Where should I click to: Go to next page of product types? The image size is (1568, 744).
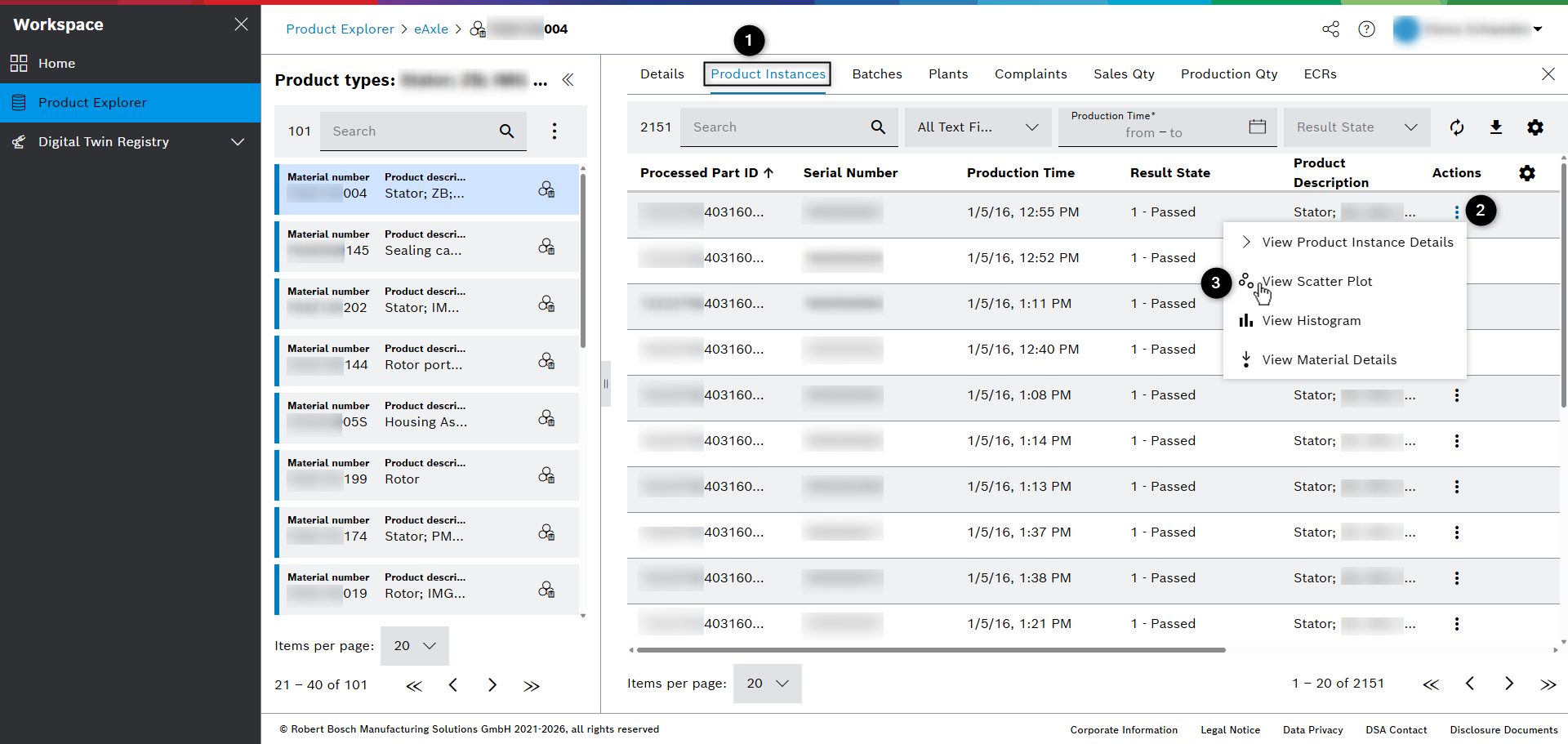pyautogui.click(x=492, y=685)
